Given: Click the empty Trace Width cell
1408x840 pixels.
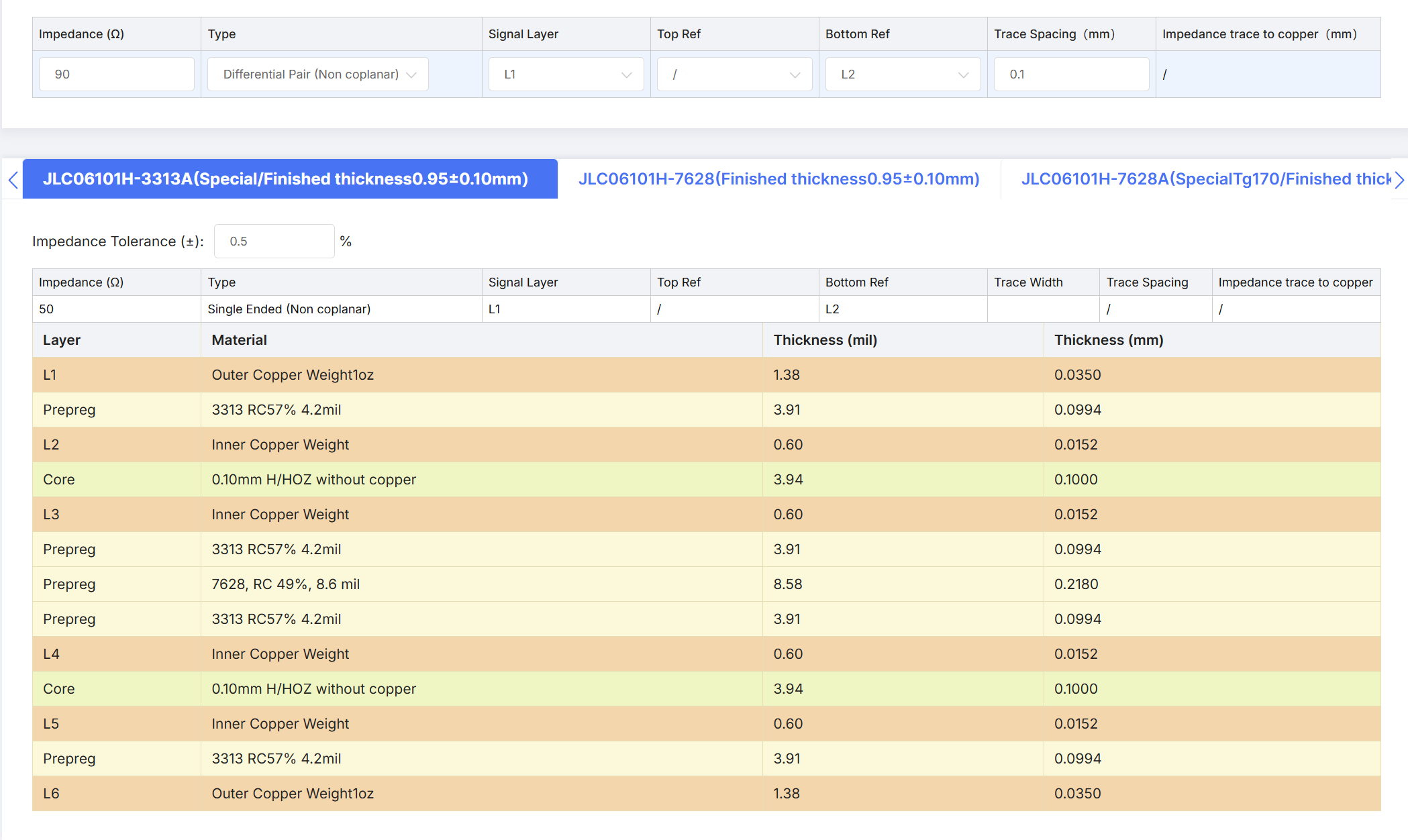Looking at the screenshot, I should 1044,309.
